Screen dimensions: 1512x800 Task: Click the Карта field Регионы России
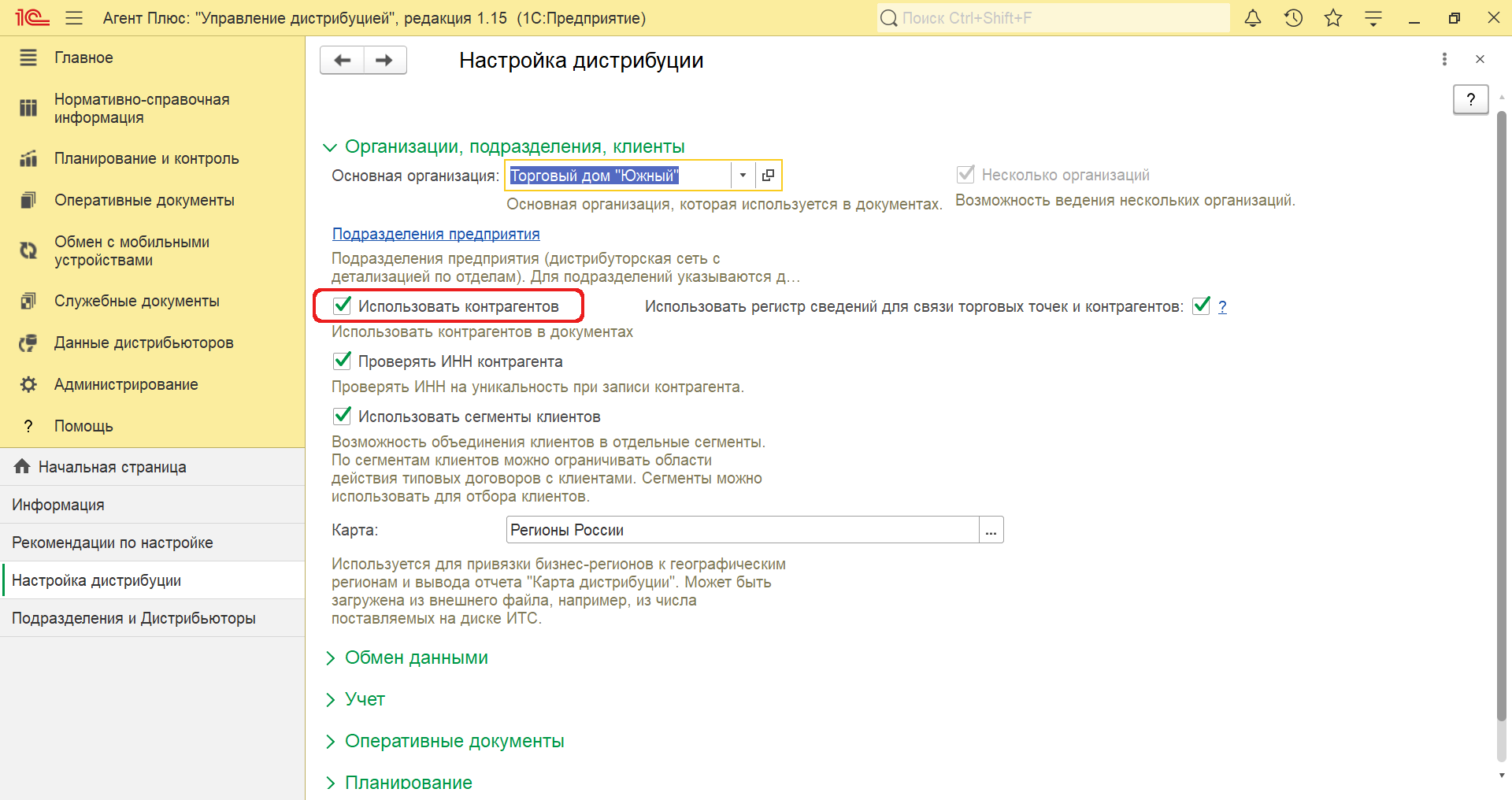click(x=743, y=530)
